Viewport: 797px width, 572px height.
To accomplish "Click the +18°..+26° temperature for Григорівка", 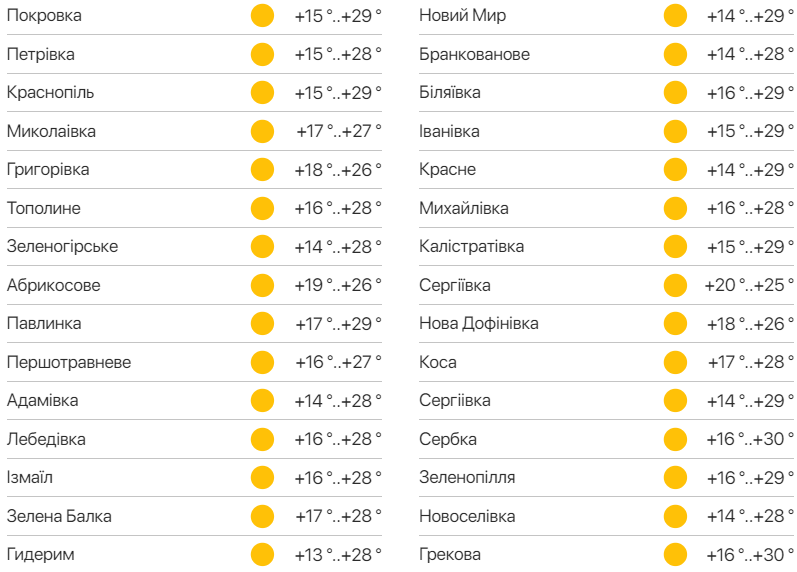I will pyautogui.click(x=338, y=170).
